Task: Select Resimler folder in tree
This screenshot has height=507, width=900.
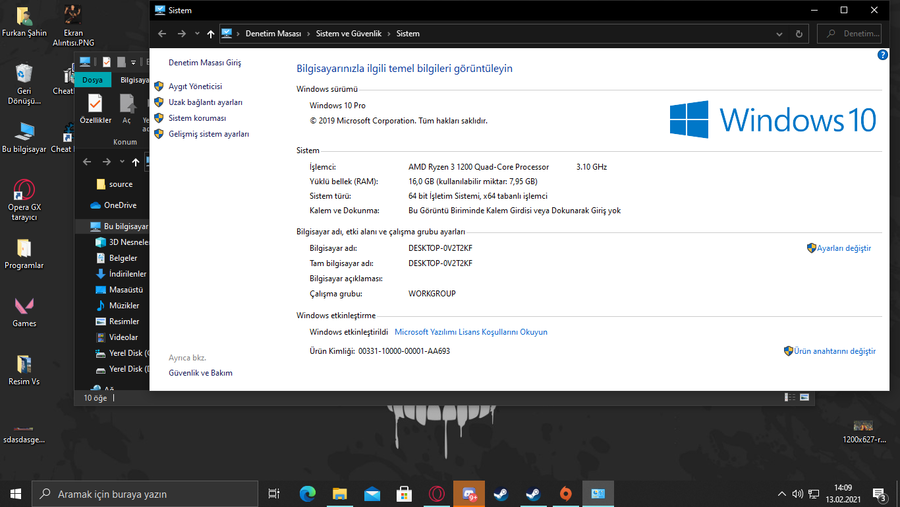Action: point(118,322)
